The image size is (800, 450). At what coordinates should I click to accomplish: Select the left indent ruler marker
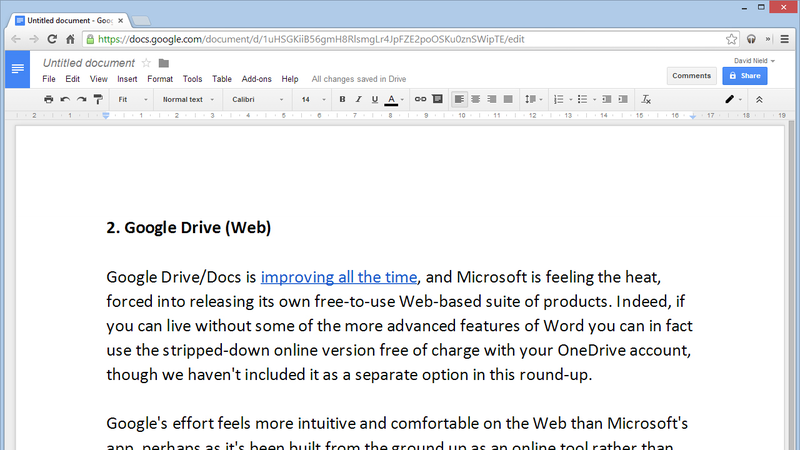click(x=106, y=116)
